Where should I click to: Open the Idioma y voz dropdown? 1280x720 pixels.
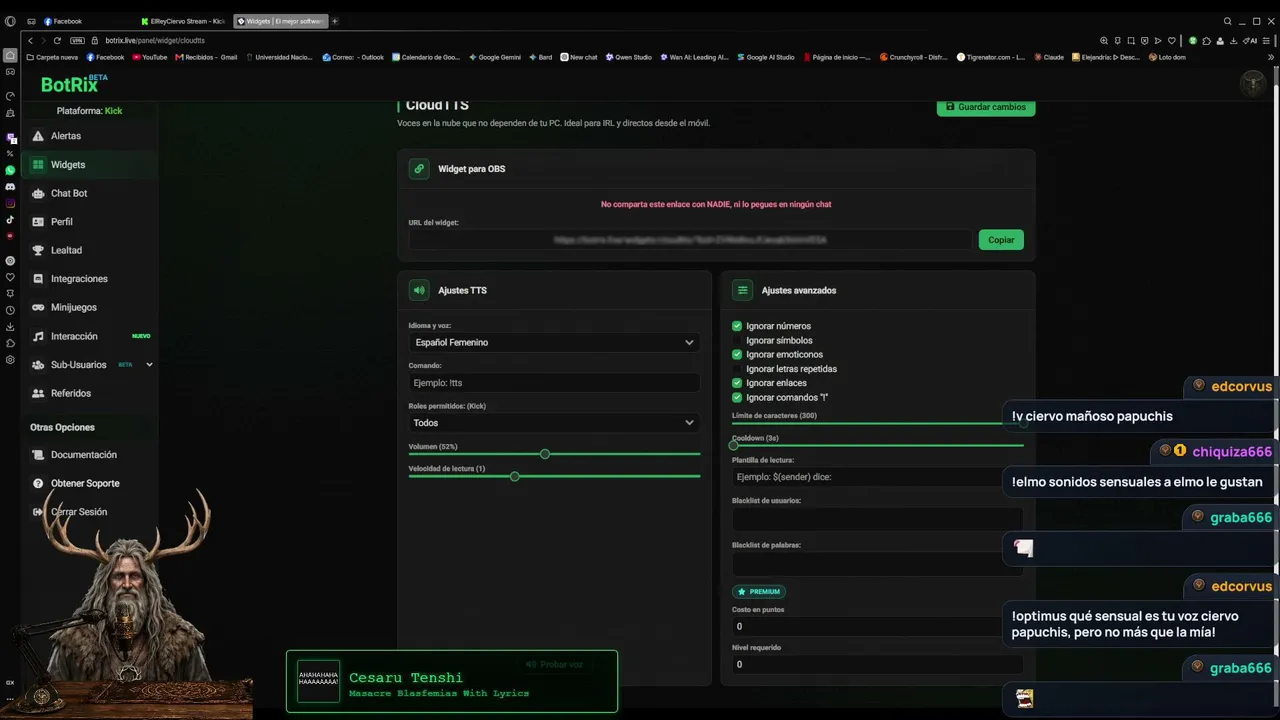(x=554, y=342)
